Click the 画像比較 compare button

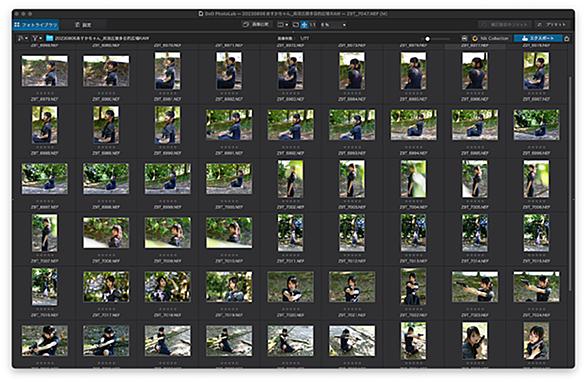[x=256, y=25]
